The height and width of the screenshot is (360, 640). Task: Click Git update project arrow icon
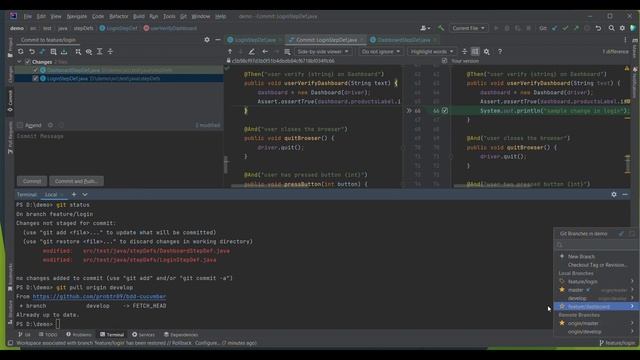tap(554, 28)
